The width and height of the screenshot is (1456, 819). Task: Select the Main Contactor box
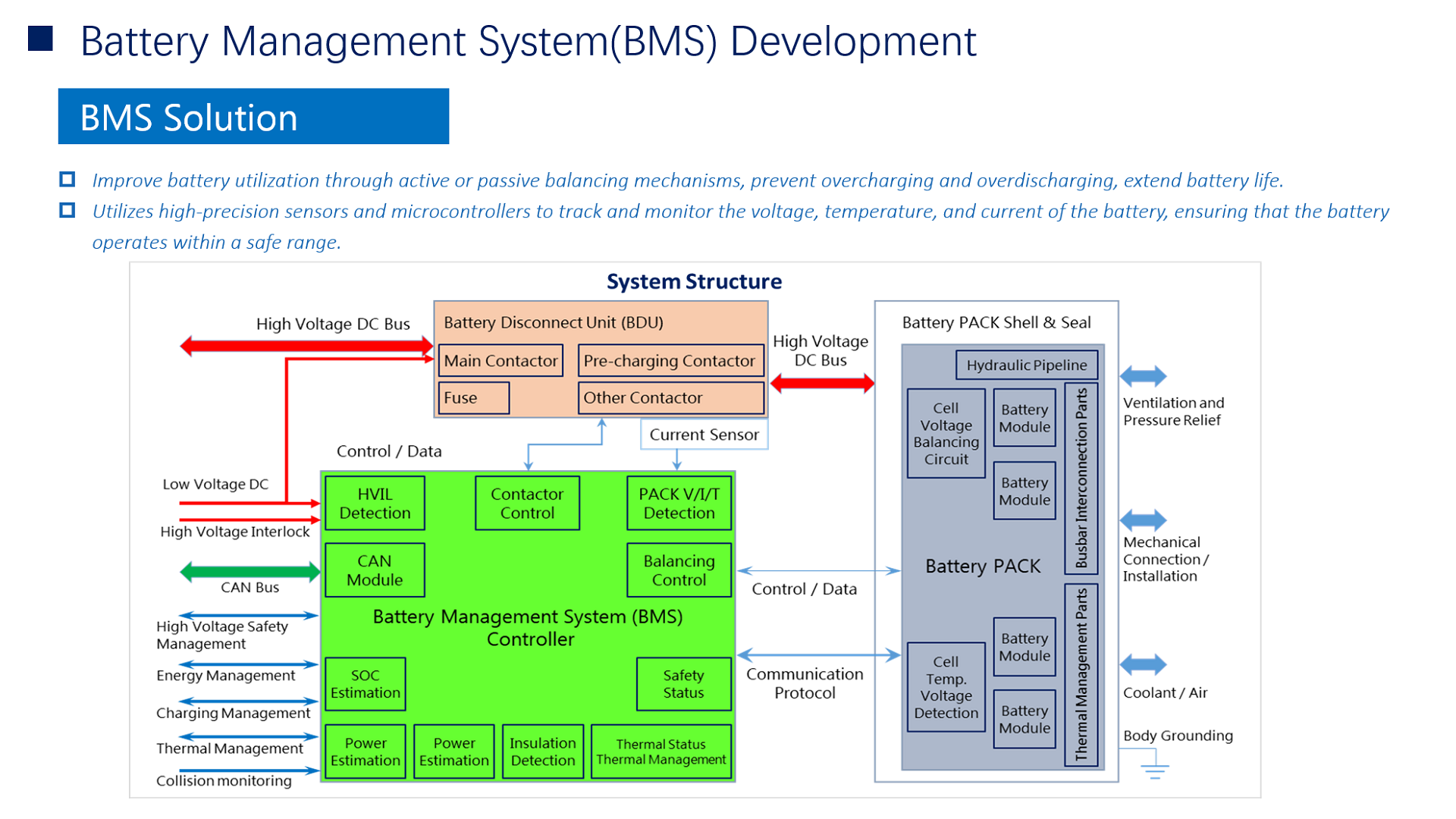coord(500,360)
